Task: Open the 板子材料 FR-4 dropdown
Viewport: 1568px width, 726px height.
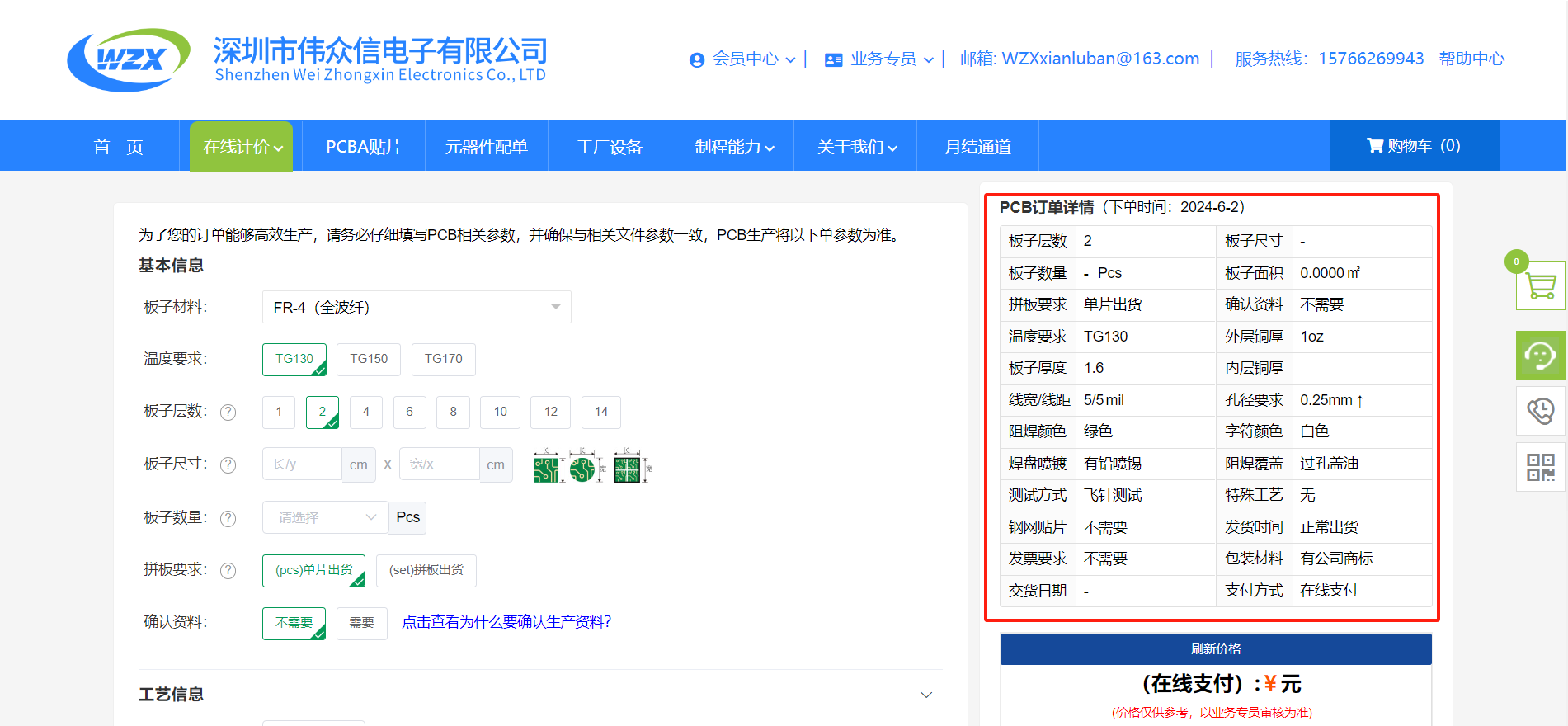Action: point(417,307)
